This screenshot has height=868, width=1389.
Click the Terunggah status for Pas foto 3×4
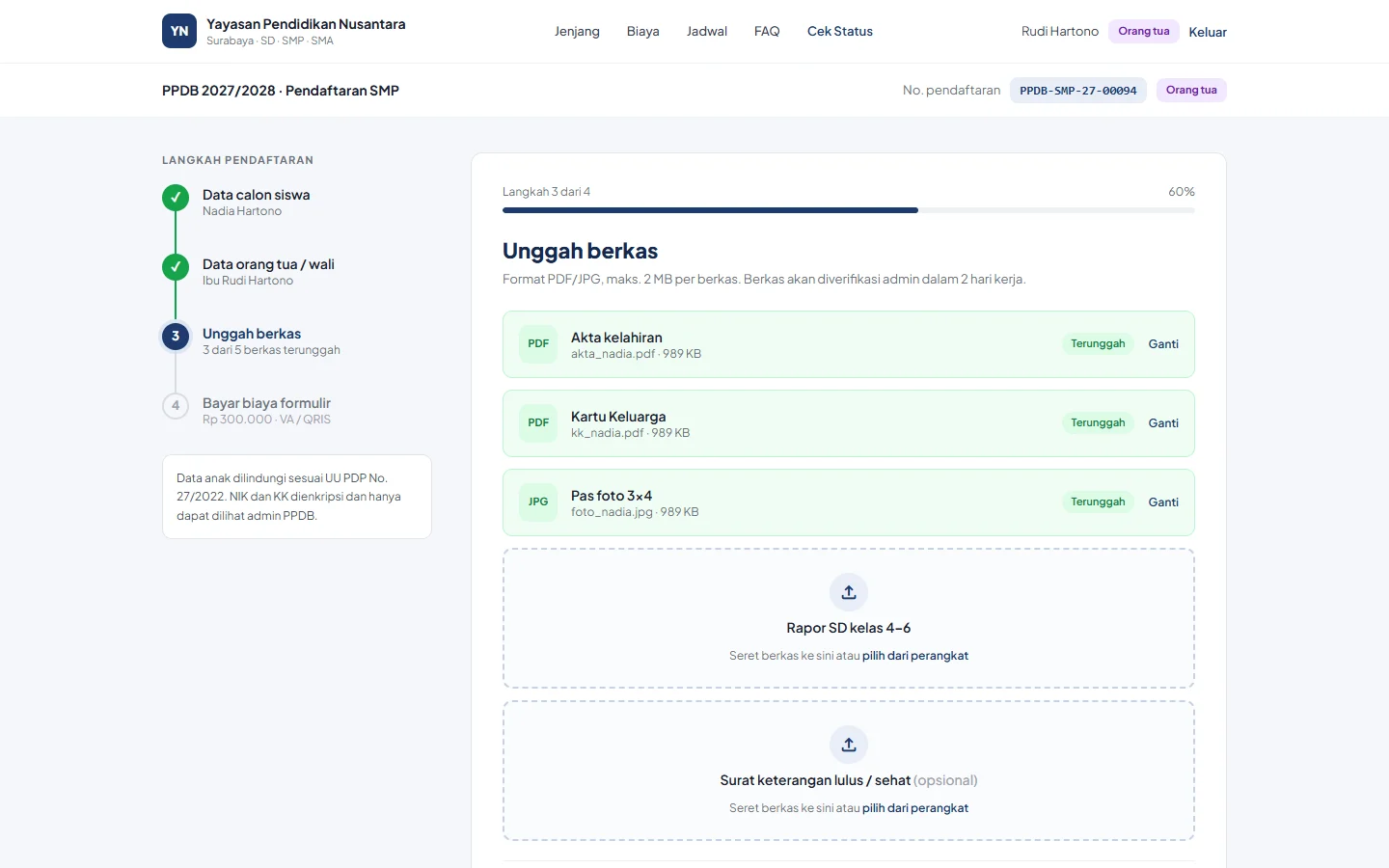[x=1098, y=502]
